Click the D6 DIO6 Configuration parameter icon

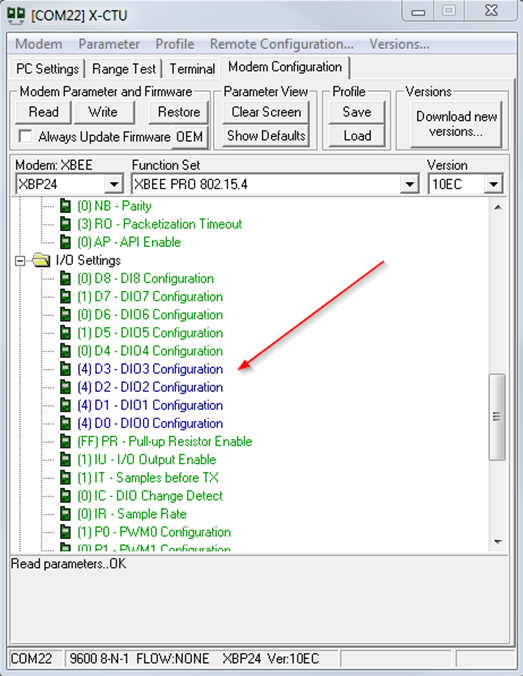[65, 315]
